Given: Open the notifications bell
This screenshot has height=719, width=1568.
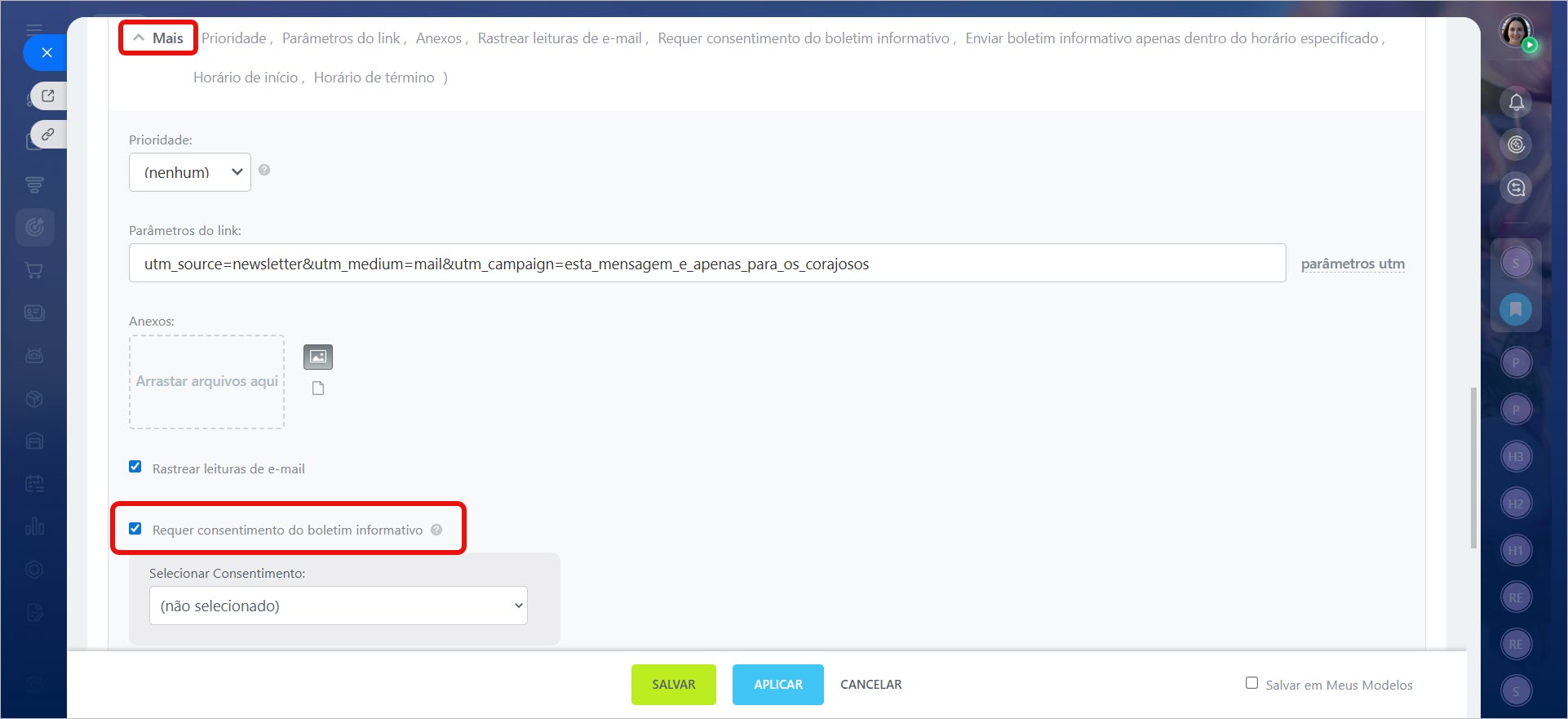Looking at the screenshot, I should [x=1516, y=102].
